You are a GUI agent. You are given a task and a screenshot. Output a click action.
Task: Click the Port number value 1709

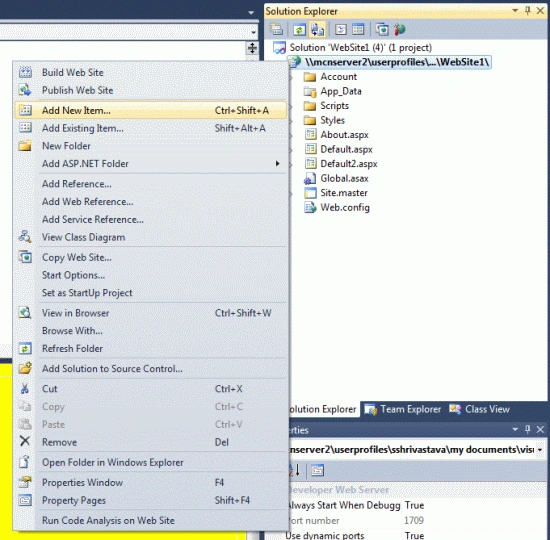click(414, 520)
